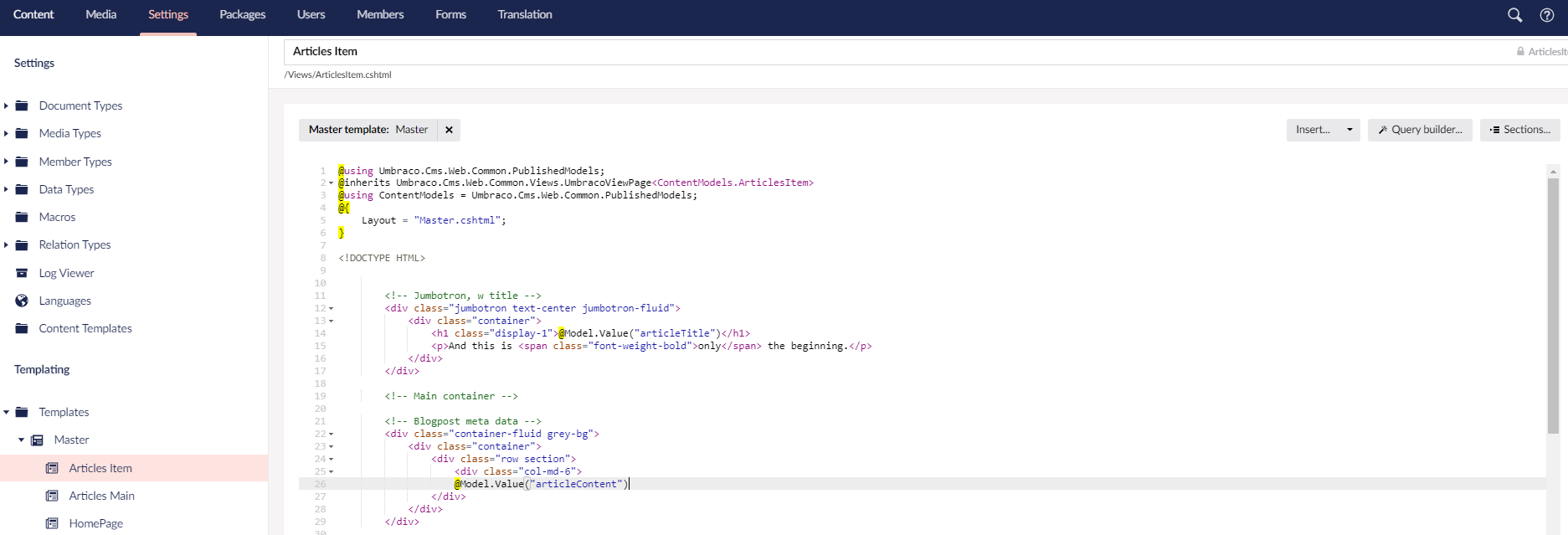This screenshot has height=535, width=1568.
Task: Click the /Views/ArticlesItem.cshtml path text
Action: coord(337,75)
